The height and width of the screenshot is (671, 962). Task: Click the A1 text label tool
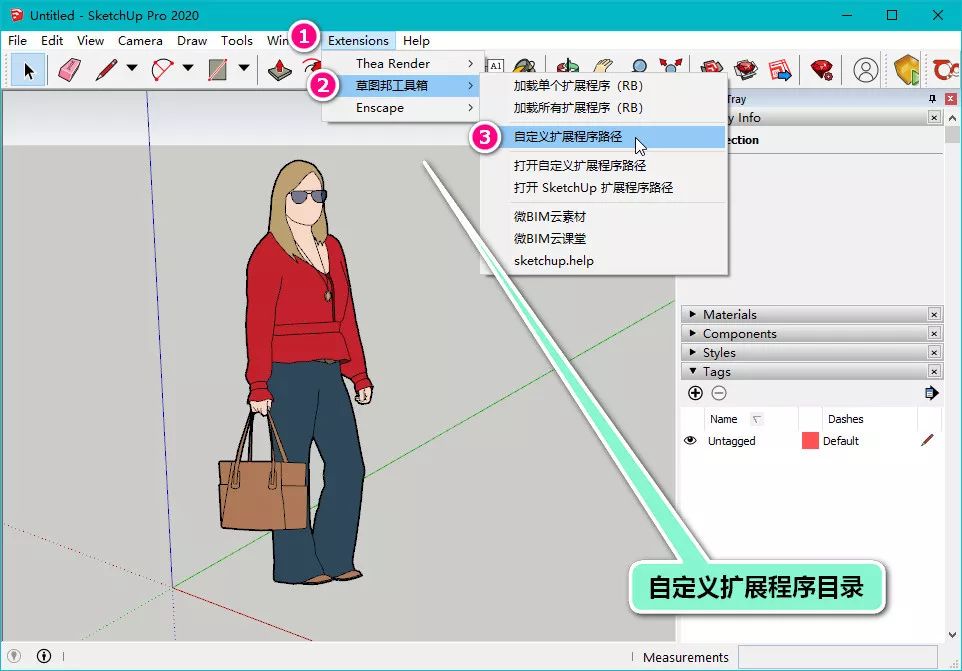[495, 65]
